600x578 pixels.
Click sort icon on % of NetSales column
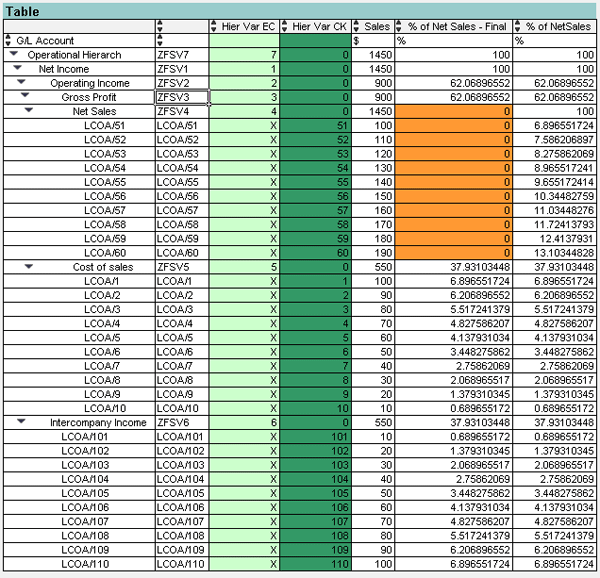(x=519, y=25)
